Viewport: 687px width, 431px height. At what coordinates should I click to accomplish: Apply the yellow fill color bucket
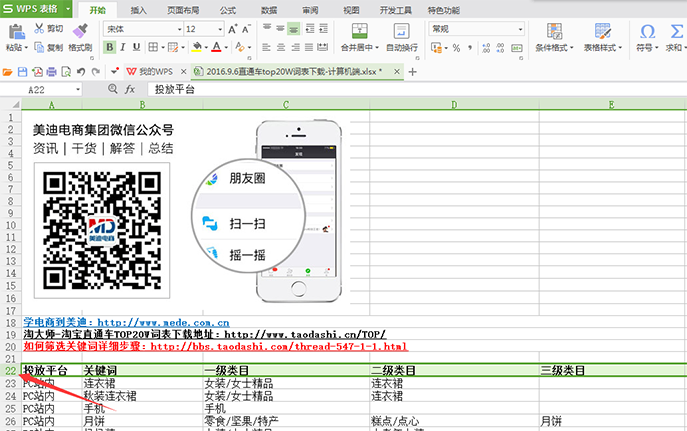197,47
